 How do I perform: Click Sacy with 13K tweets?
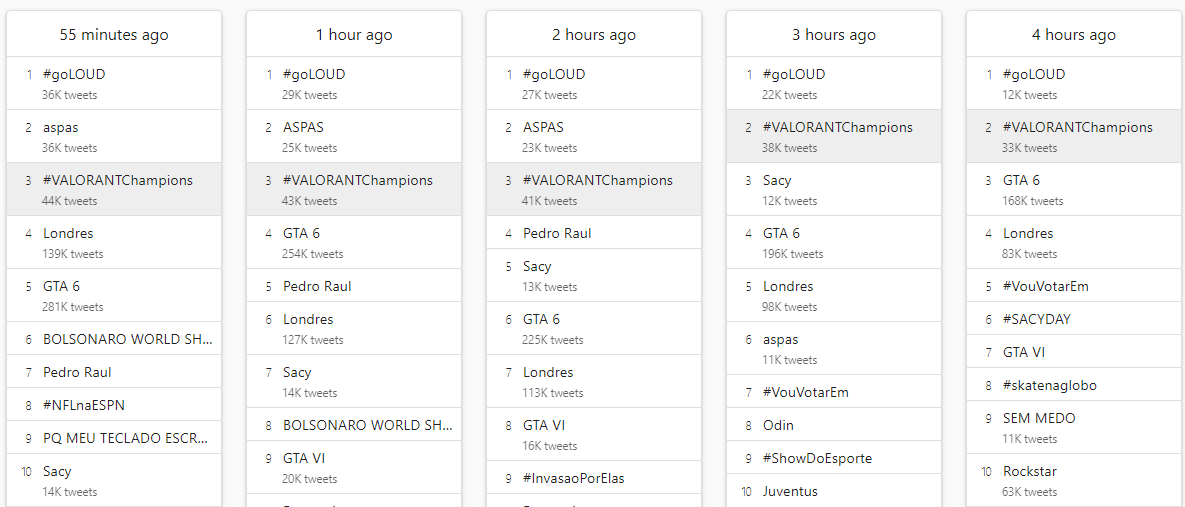tap(537, 266)
